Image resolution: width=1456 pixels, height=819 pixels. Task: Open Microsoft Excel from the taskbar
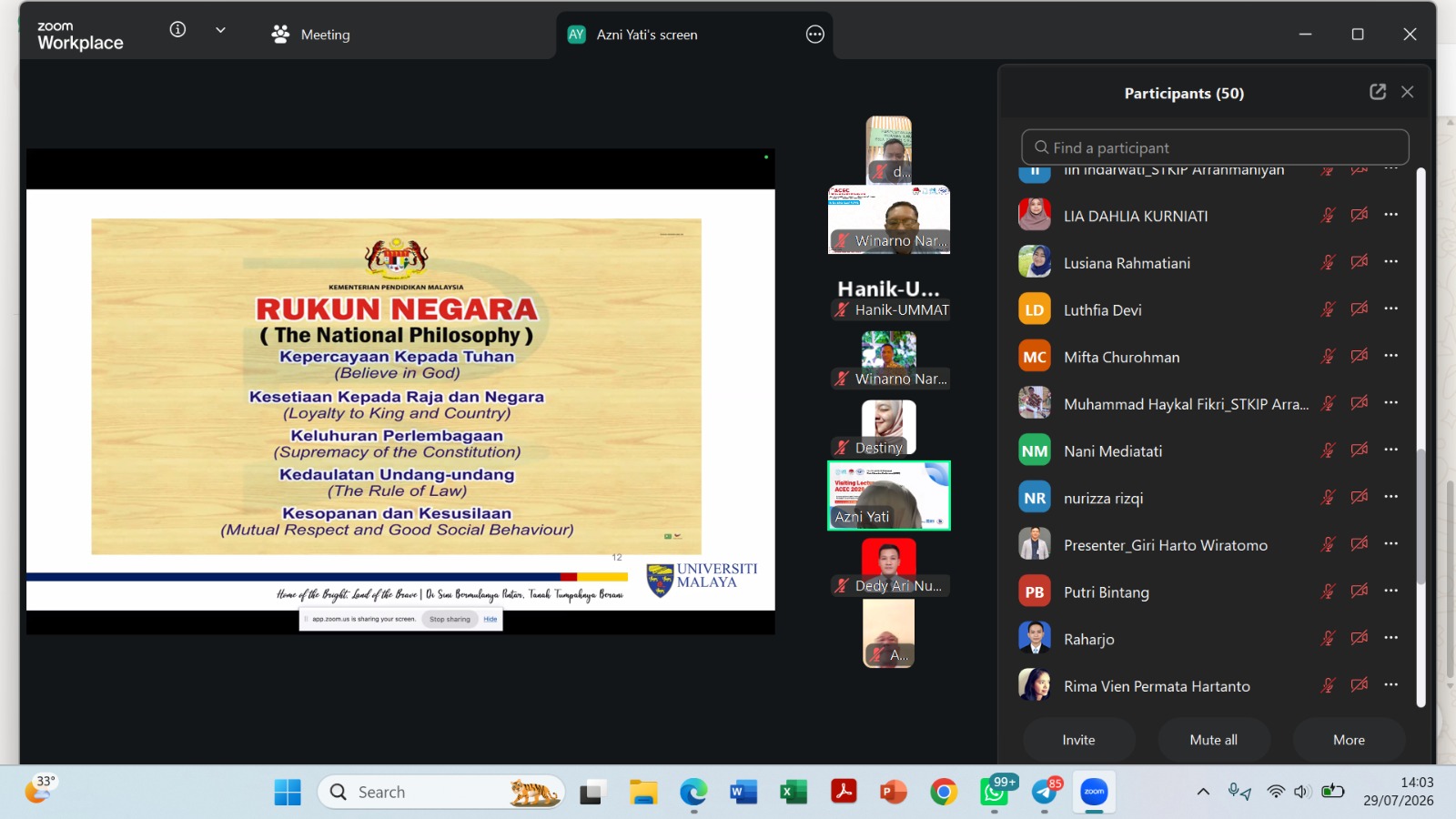(x=794, y=793)
